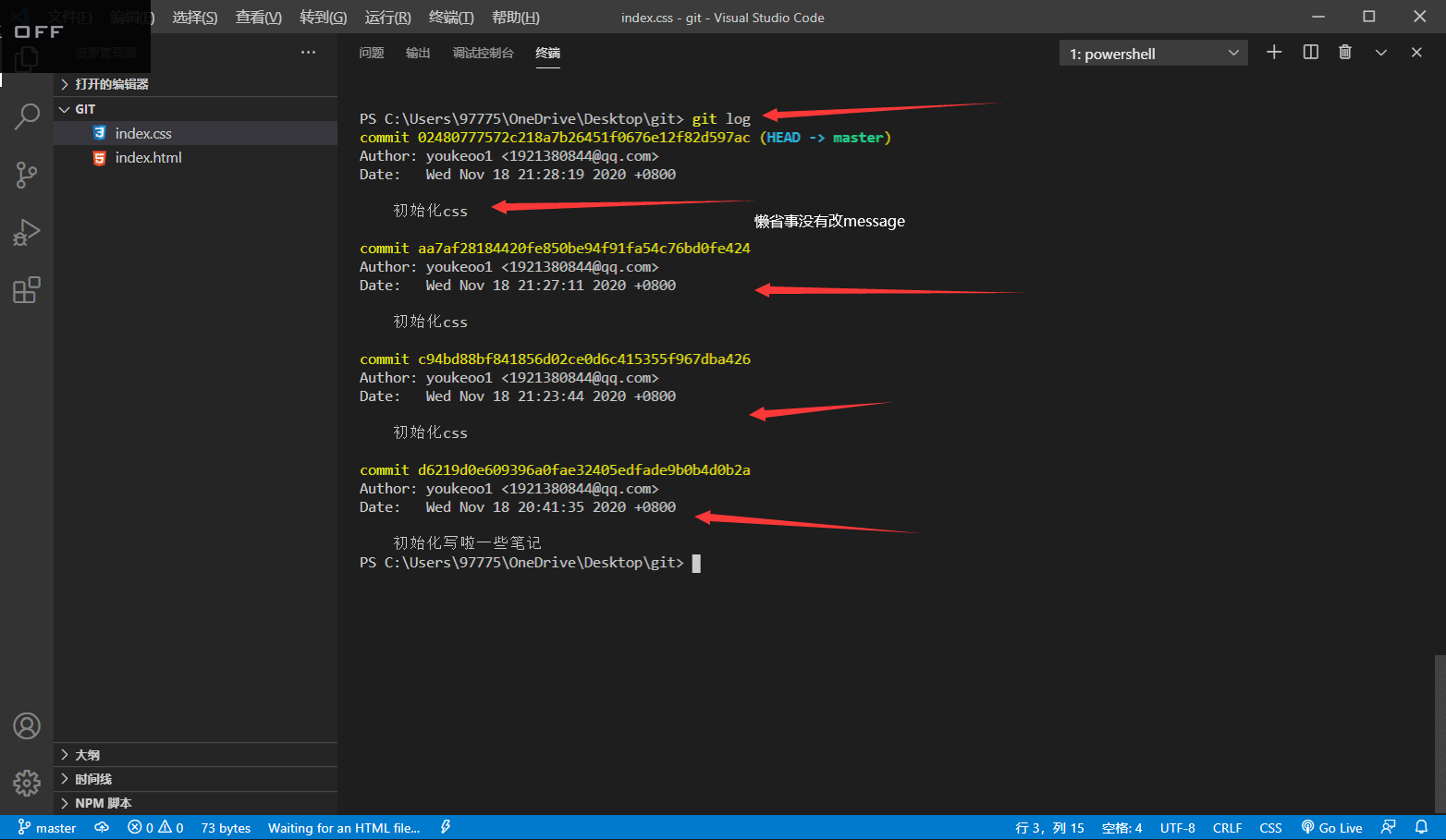Create a new terminal with plus icon
The image size is (1446, 840).
pyautogui.click(x=1274, y=53)
